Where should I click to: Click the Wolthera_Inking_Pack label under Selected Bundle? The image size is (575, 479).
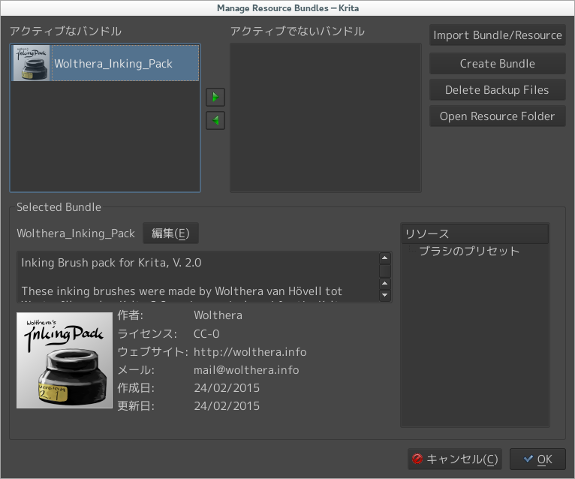click(x=76, y=233)
